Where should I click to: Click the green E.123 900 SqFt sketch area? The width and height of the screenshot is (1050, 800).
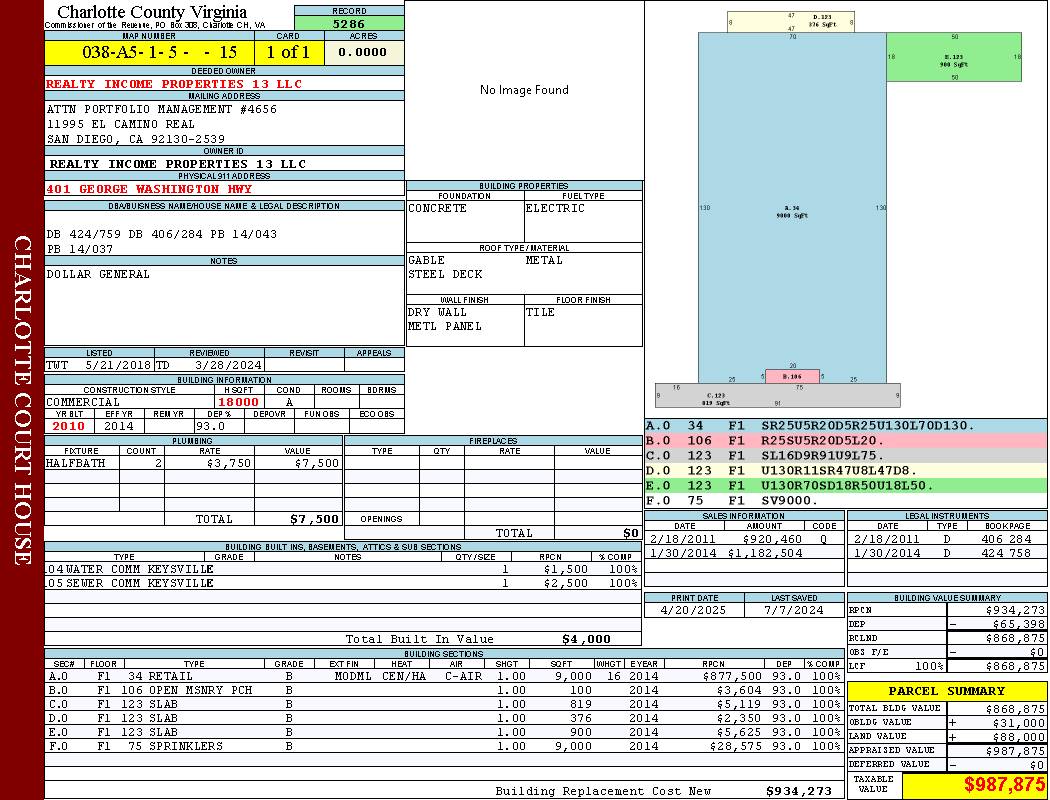954,60
